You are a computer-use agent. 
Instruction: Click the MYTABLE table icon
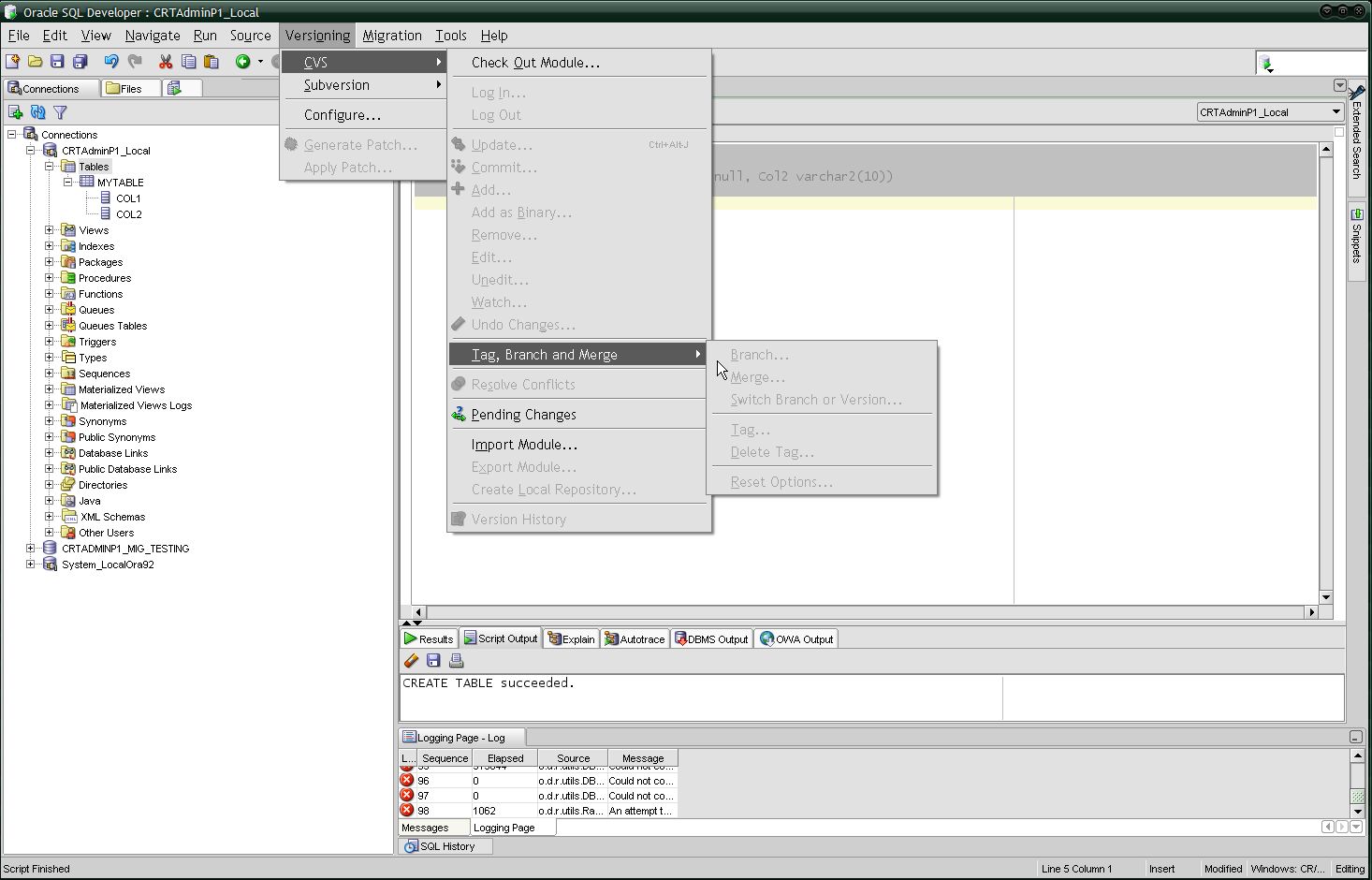tap(87, 182)
